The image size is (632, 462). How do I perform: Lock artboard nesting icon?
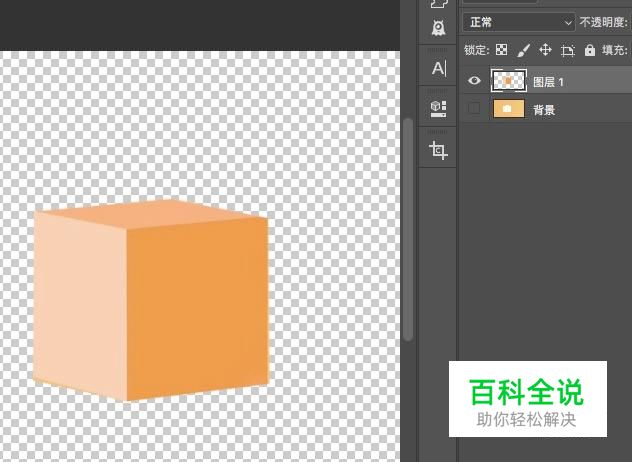point(568,50)
